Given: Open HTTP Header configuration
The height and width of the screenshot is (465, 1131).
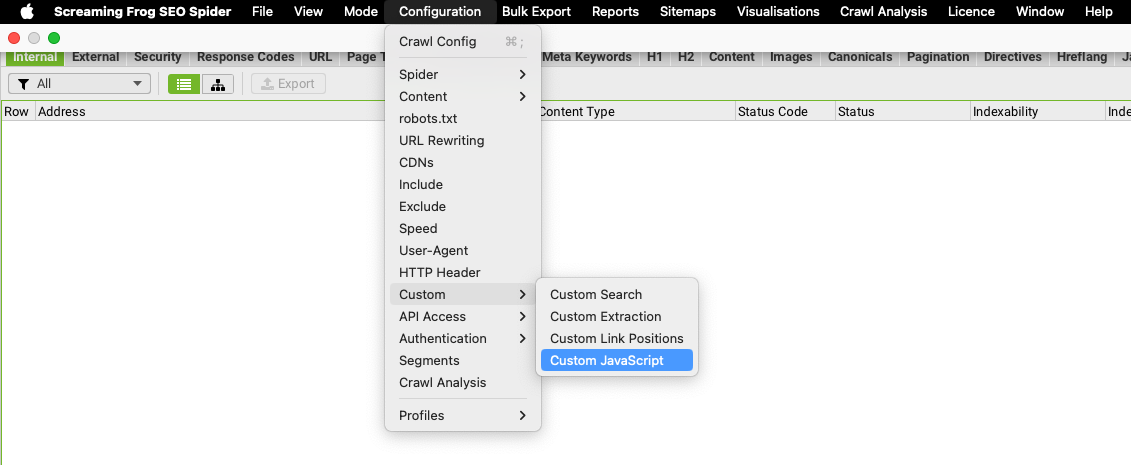Looking at the screenshot, I should coord(462,273).
